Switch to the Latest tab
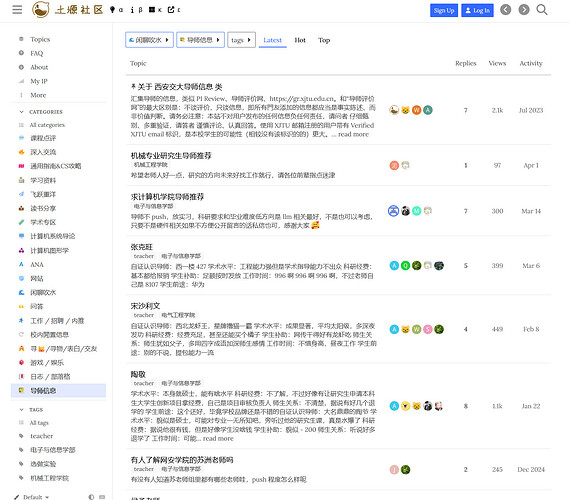 coord(272,40)
